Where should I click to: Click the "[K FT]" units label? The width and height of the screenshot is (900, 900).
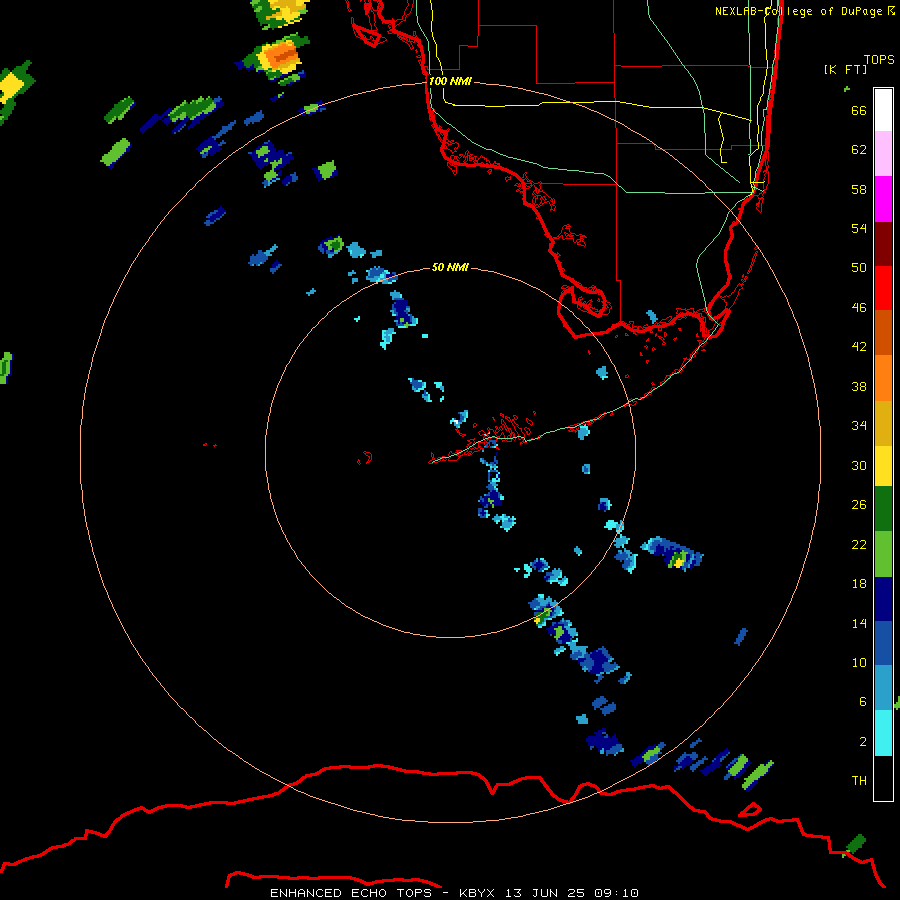pos(845,69)
